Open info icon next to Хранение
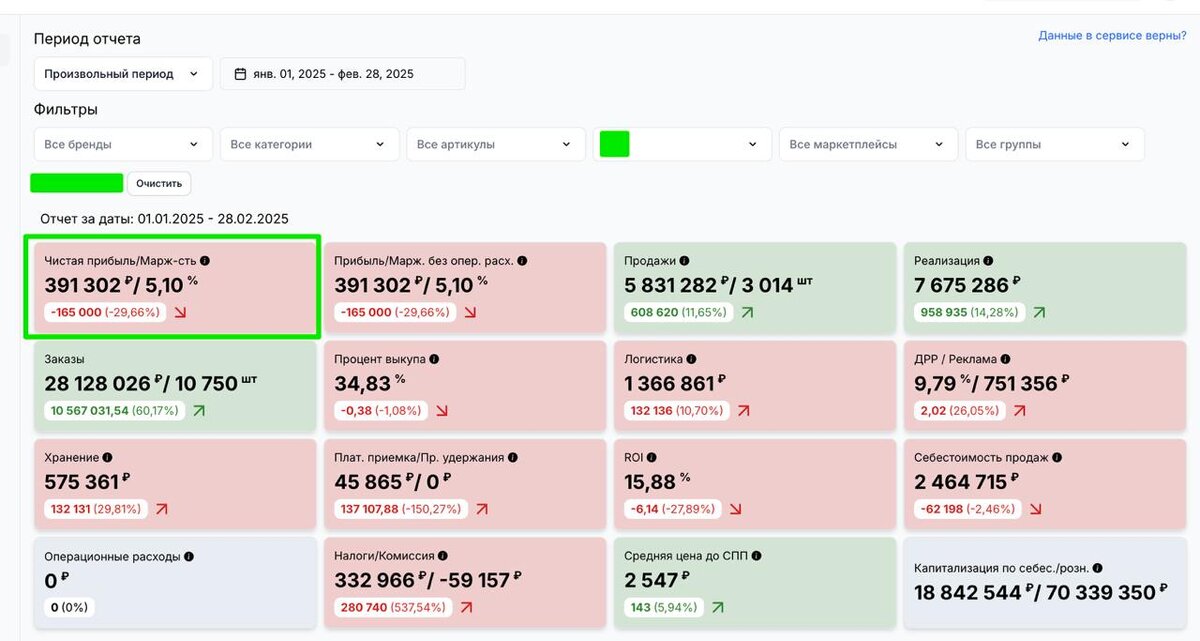Screen dimensions: 1200x641 tap(107, 457)
